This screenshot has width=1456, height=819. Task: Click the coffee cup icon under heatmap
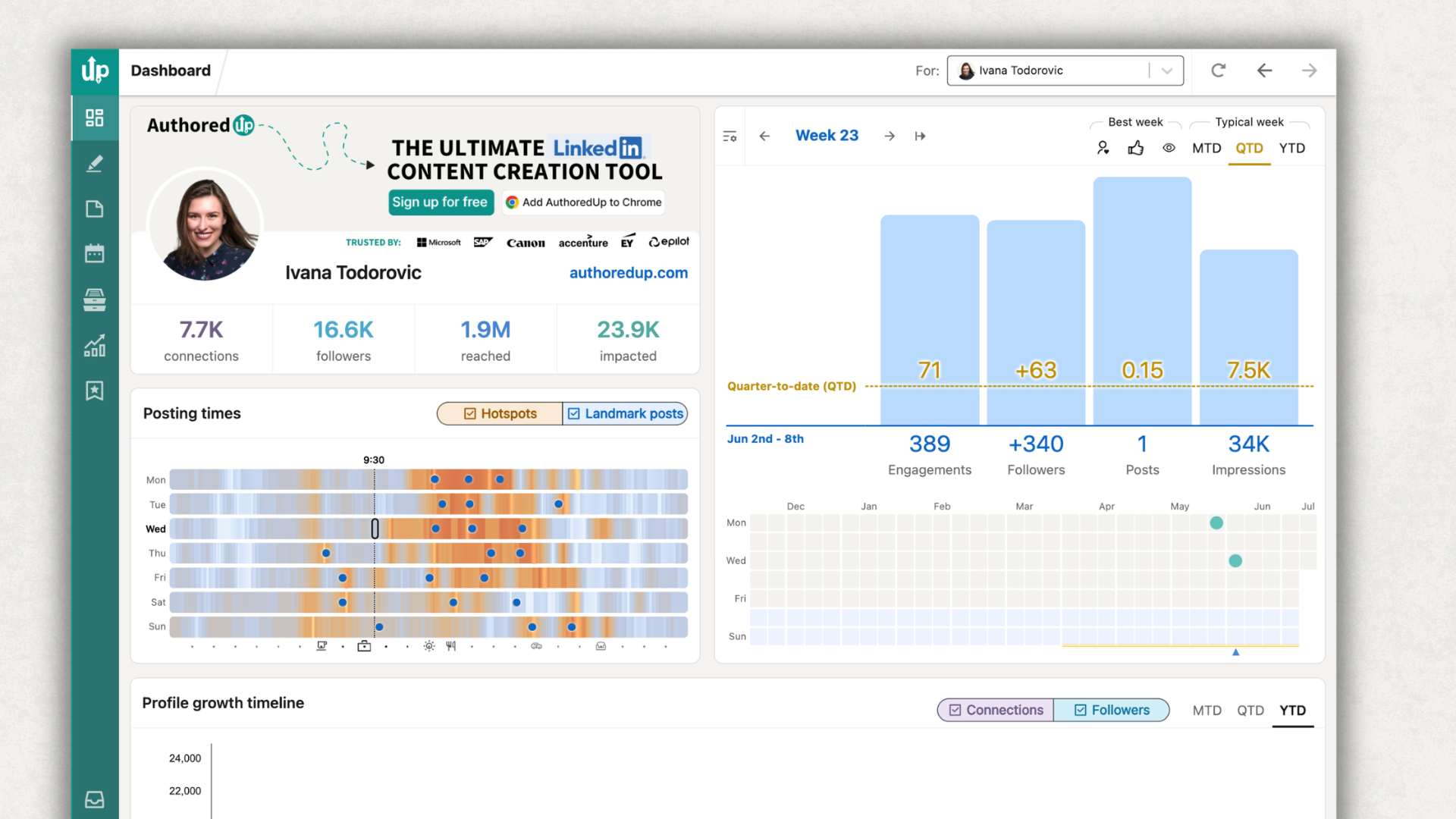[322, 646]
